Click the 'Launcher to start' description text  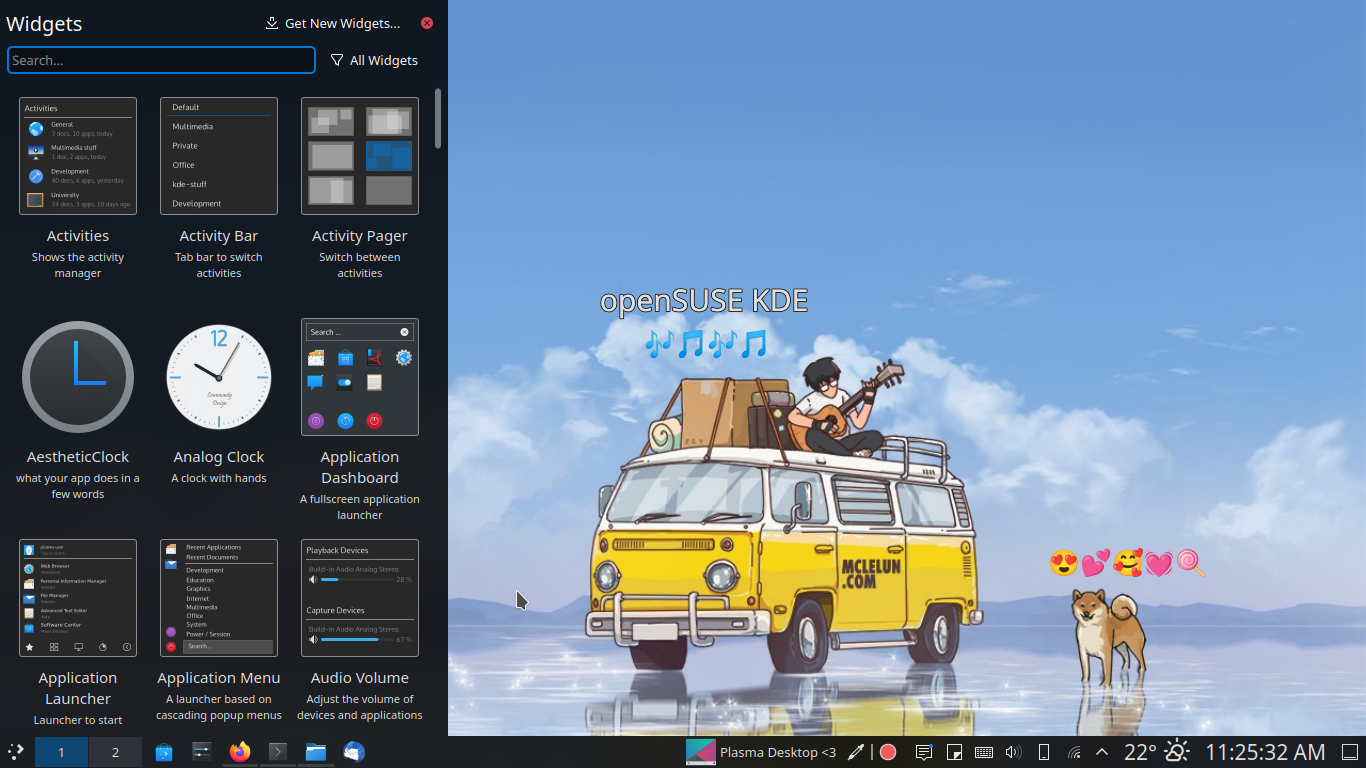point(78,720)
